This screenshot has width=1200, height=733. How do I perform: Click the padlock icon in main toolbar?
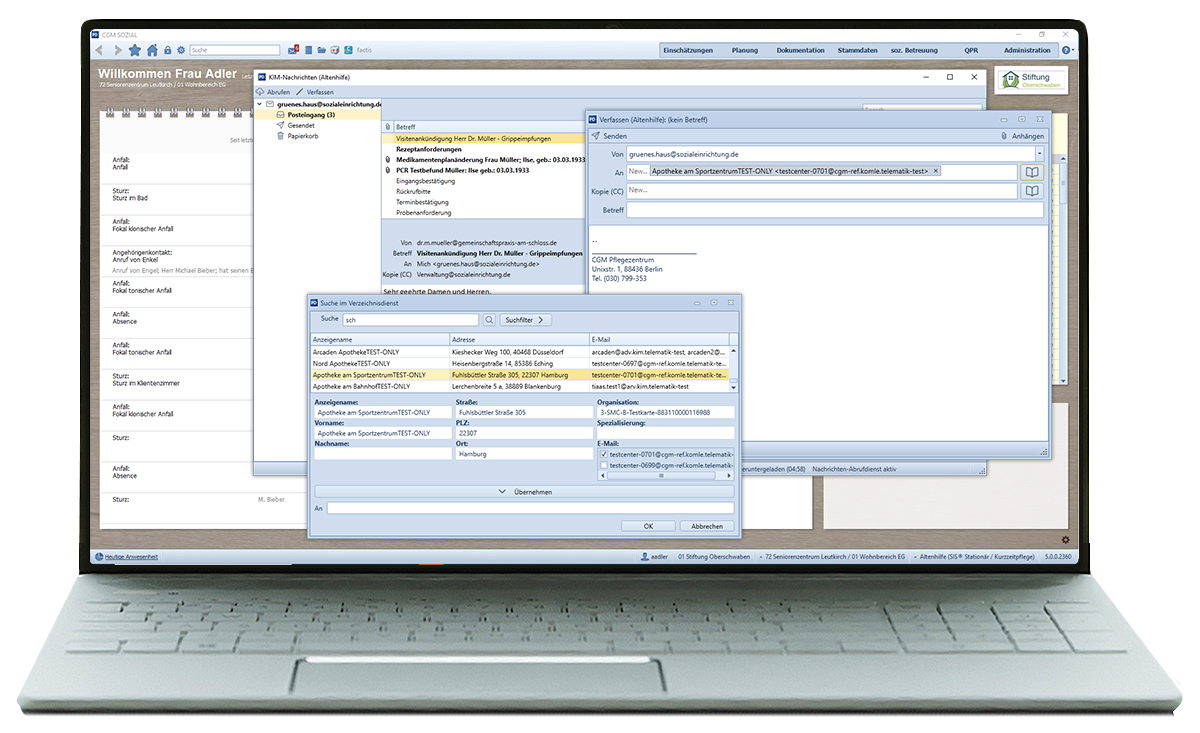point(167,50)
